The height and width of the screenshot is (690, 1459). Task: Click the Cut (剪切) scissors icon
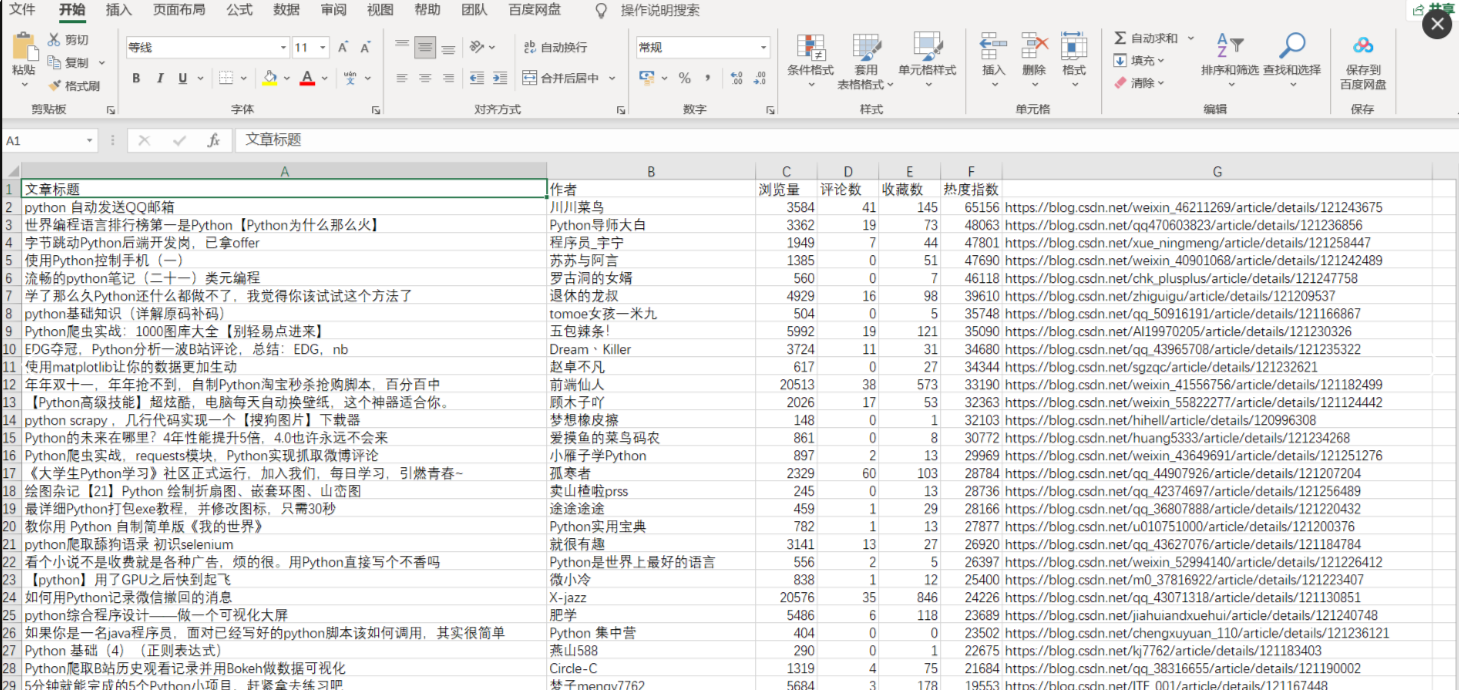[54, 40]
